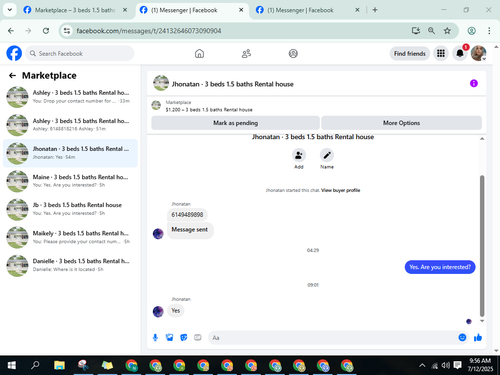Open the Friends icon in top navigation

246,53
